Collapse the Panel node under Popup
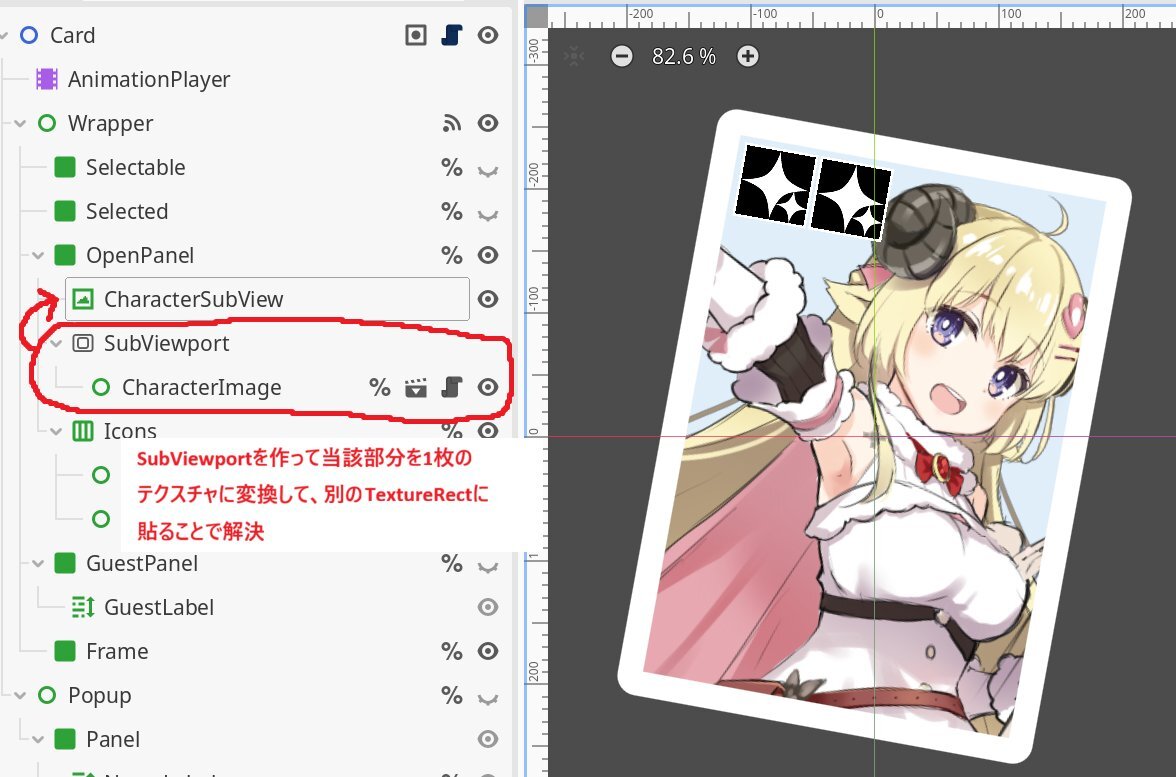Image resolution: width=1176 pixels, height=777 pixels. (x=38, y=740)
